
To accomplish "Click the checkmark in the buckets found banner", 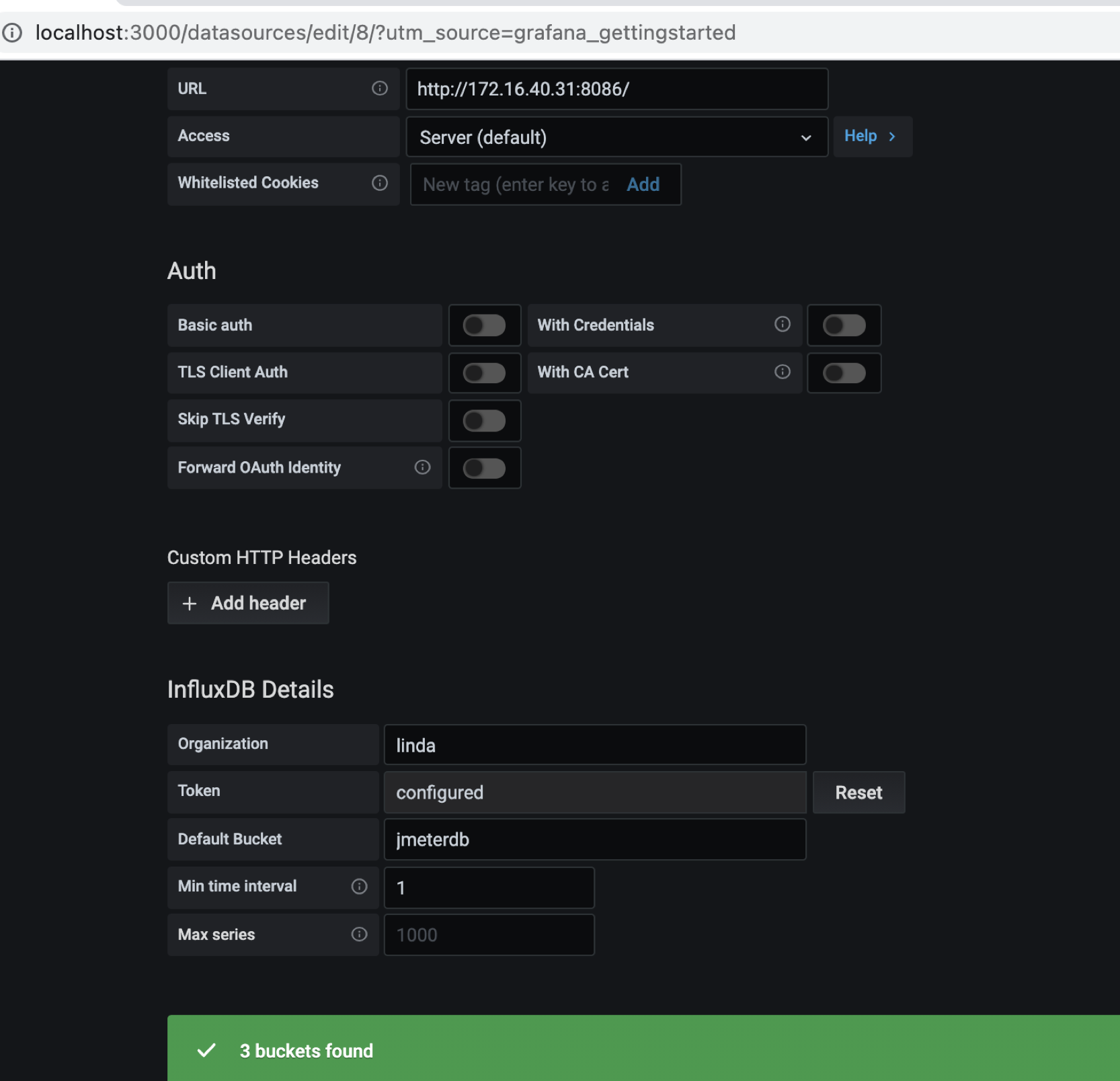I will [207, 1050].
